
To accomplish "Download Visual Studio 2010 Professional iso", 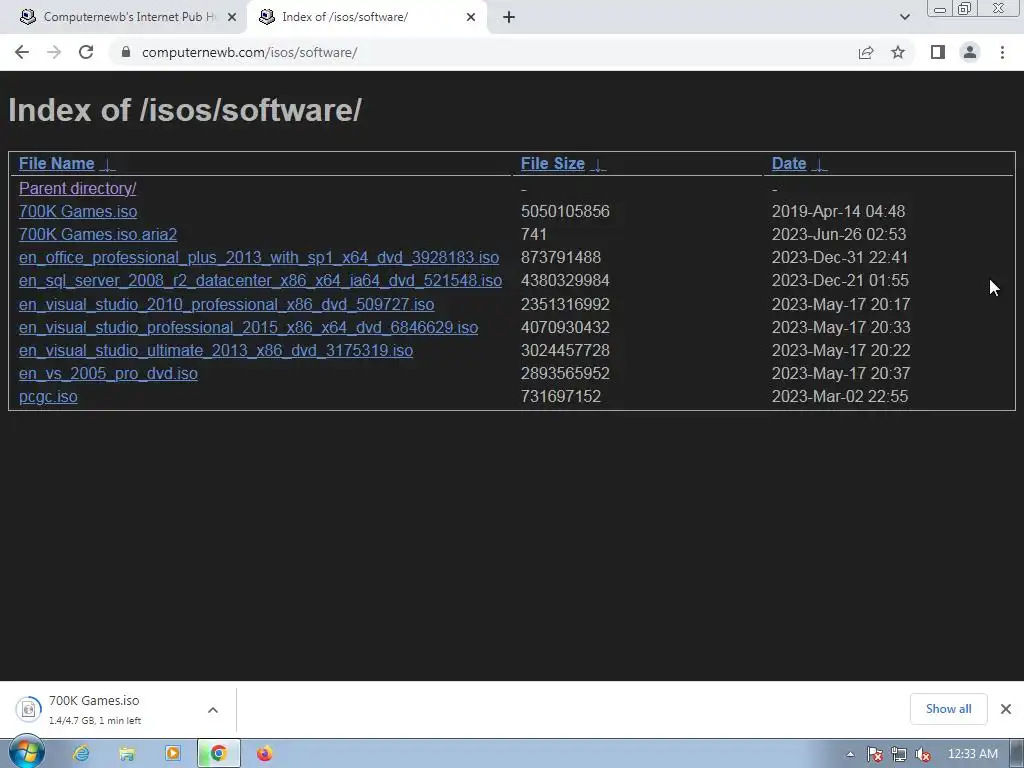I will [227, 304].
